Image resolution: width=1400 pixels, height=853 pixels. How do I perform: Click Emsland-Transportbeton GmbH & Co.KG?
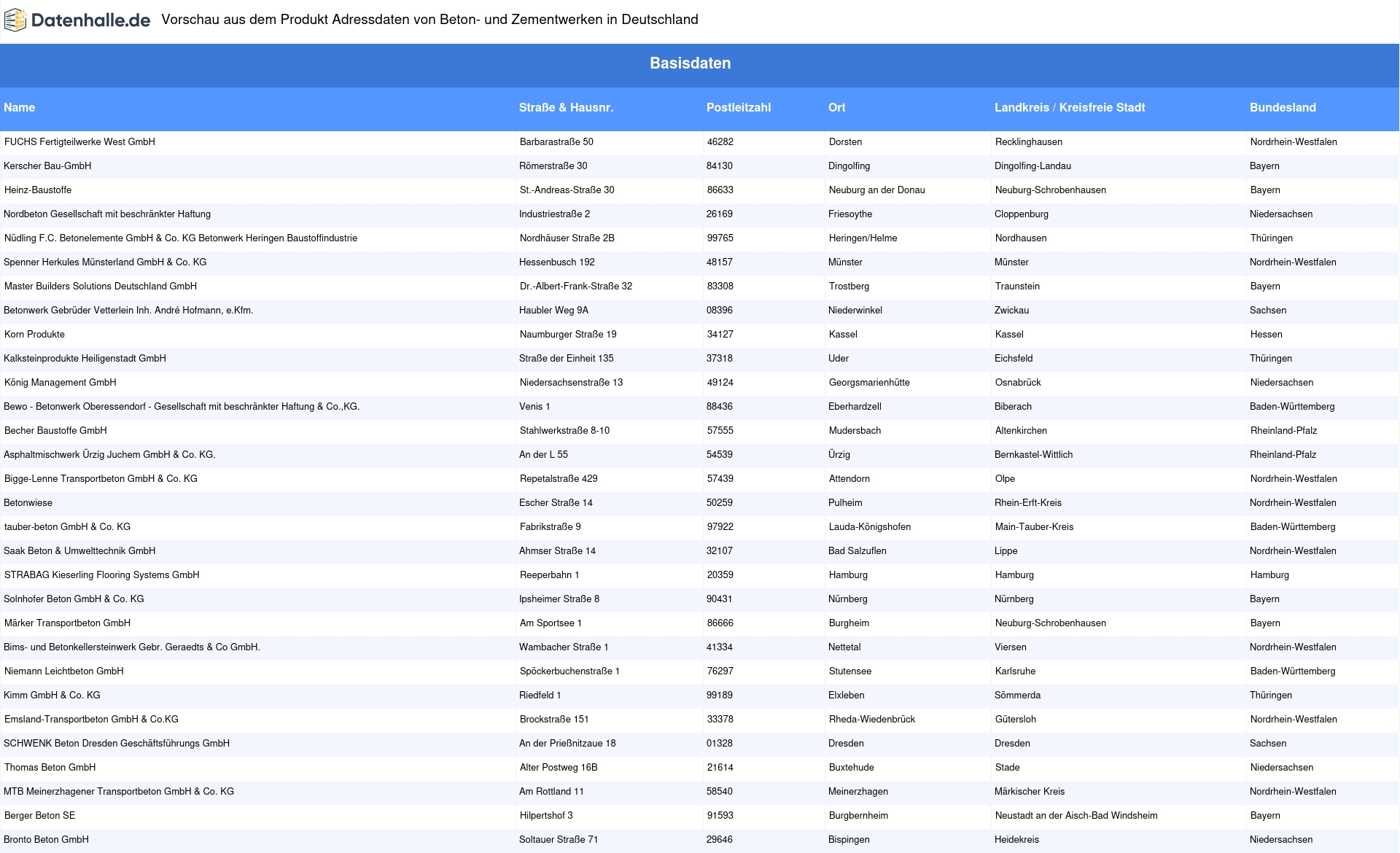[91, 720]
